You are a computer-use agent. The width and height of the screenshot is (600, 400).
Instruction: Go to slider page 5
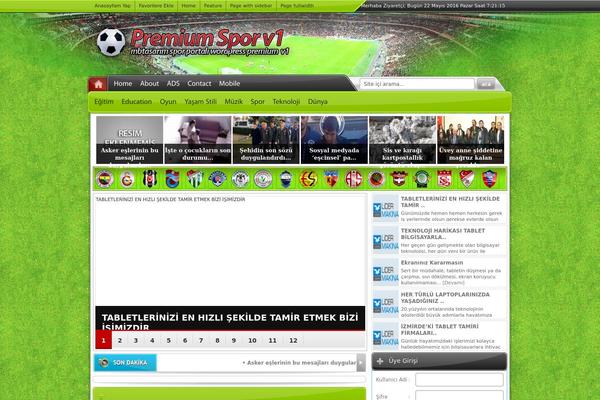point(168,340)
